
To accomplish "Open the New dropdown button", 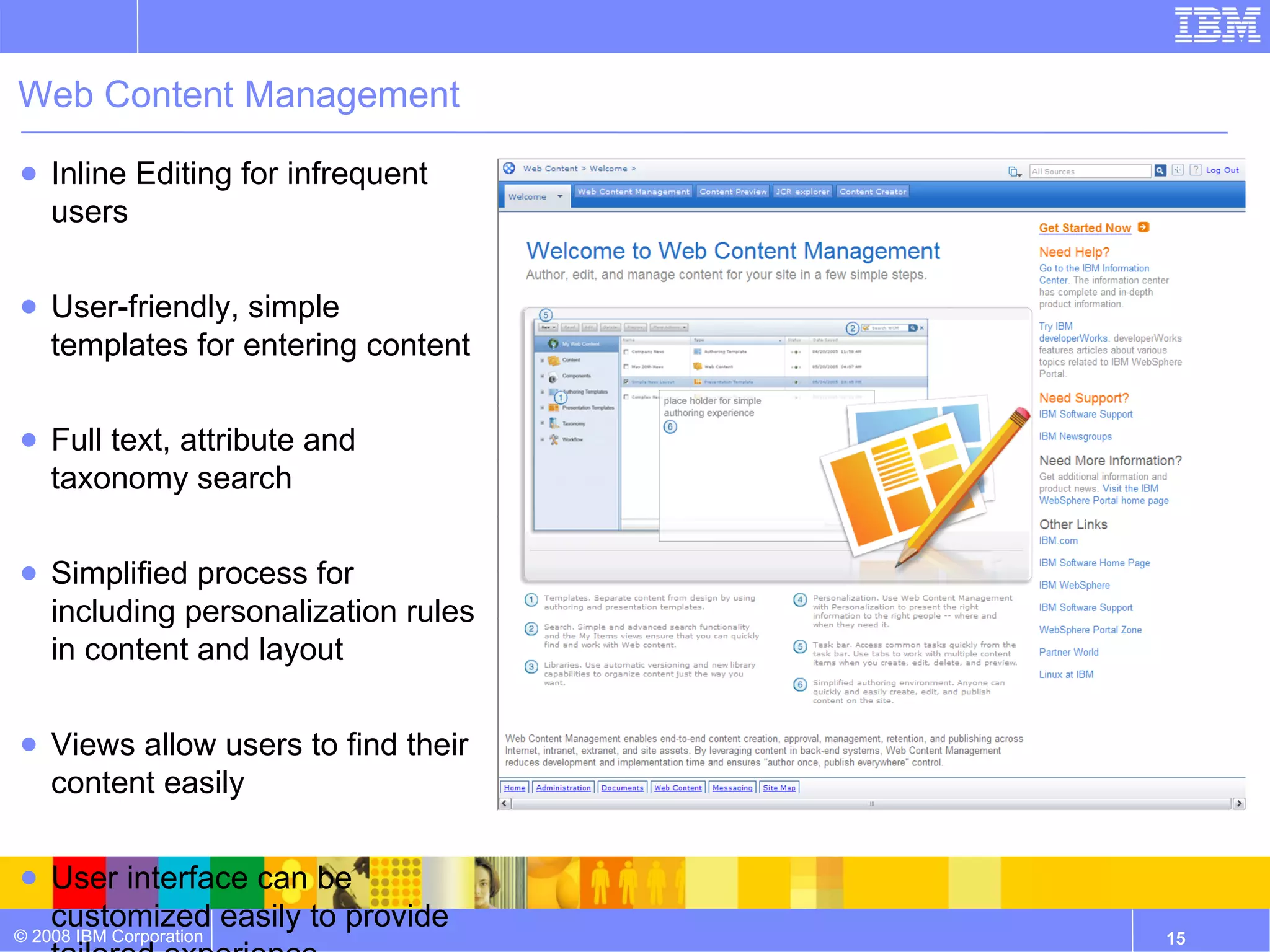I will point(548,327).
